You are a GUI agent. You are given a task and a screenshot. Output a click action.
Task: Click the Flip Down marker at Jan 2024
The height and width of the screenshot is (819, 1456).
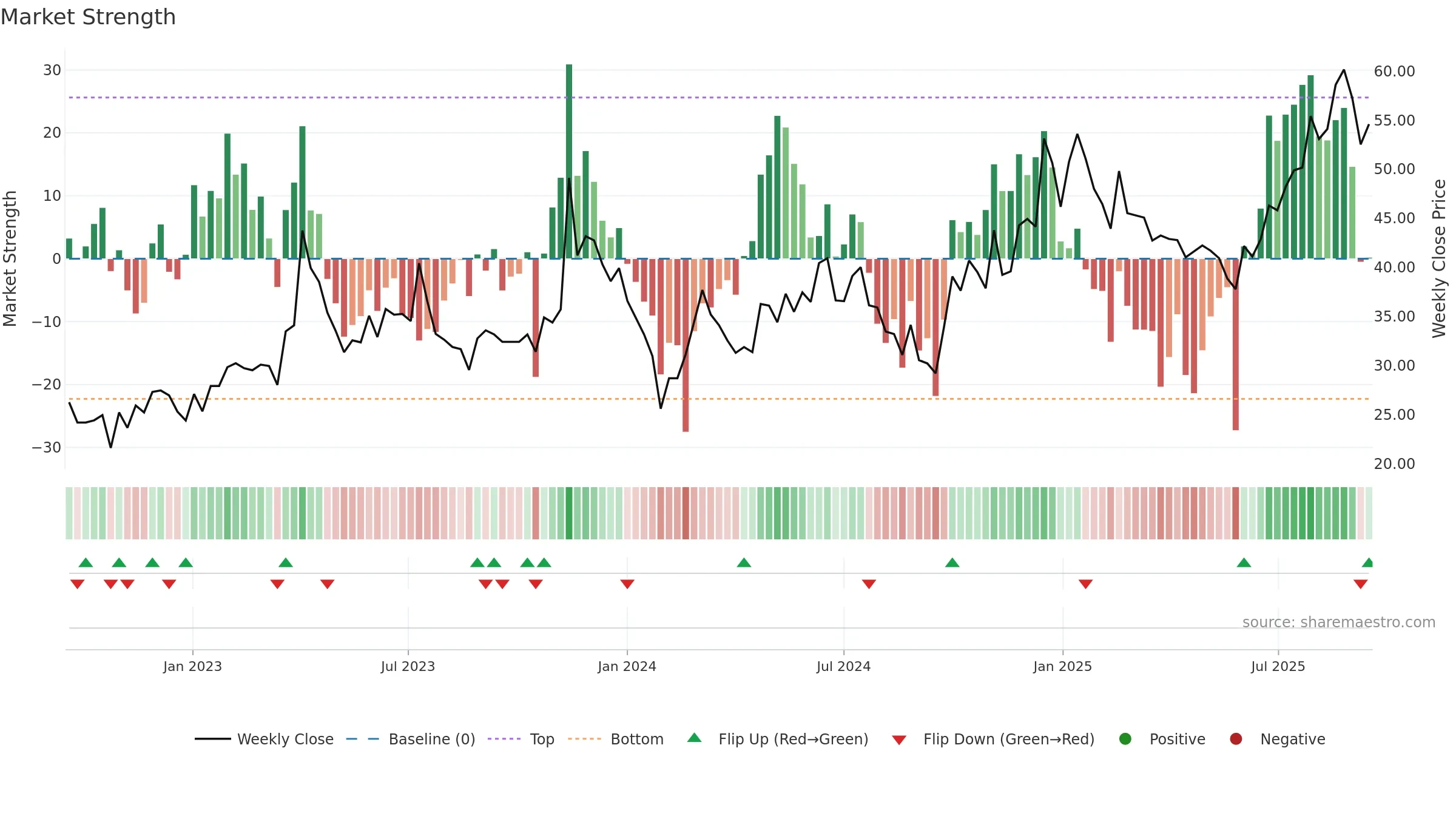(627, 584)
